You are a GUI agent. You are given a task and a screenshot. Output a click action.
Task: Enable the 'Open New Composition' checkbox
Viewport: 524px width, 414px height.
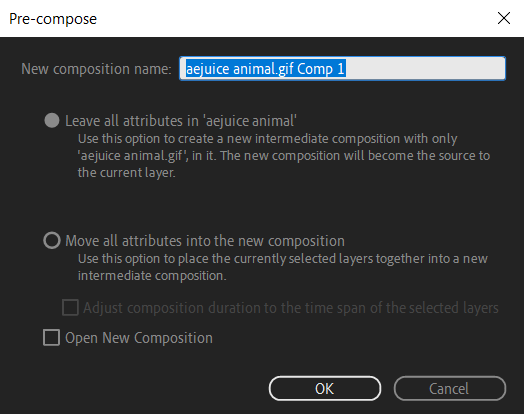pos(51,337)
